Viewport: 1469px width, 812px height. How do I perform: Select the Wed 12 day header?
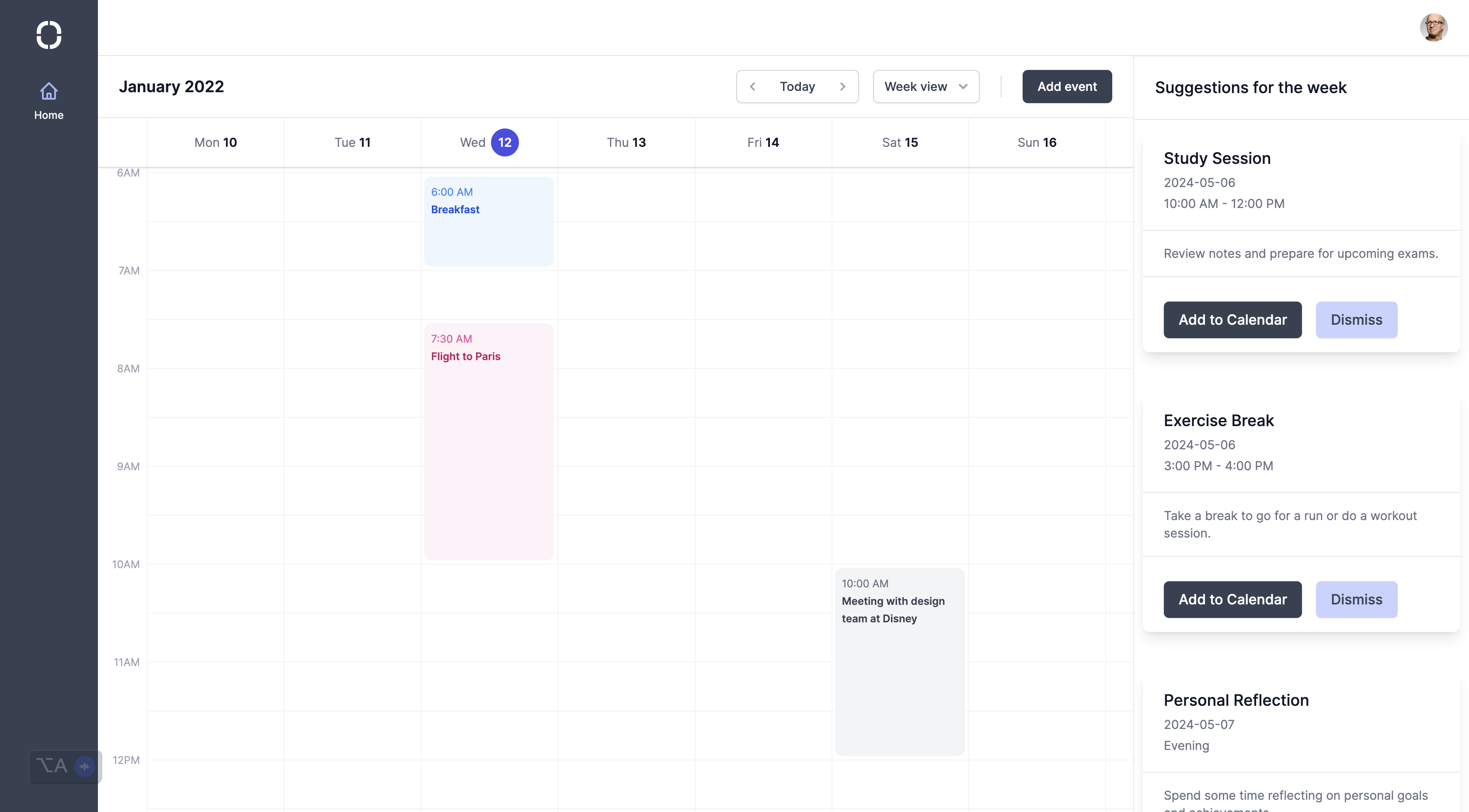[489, 142]
